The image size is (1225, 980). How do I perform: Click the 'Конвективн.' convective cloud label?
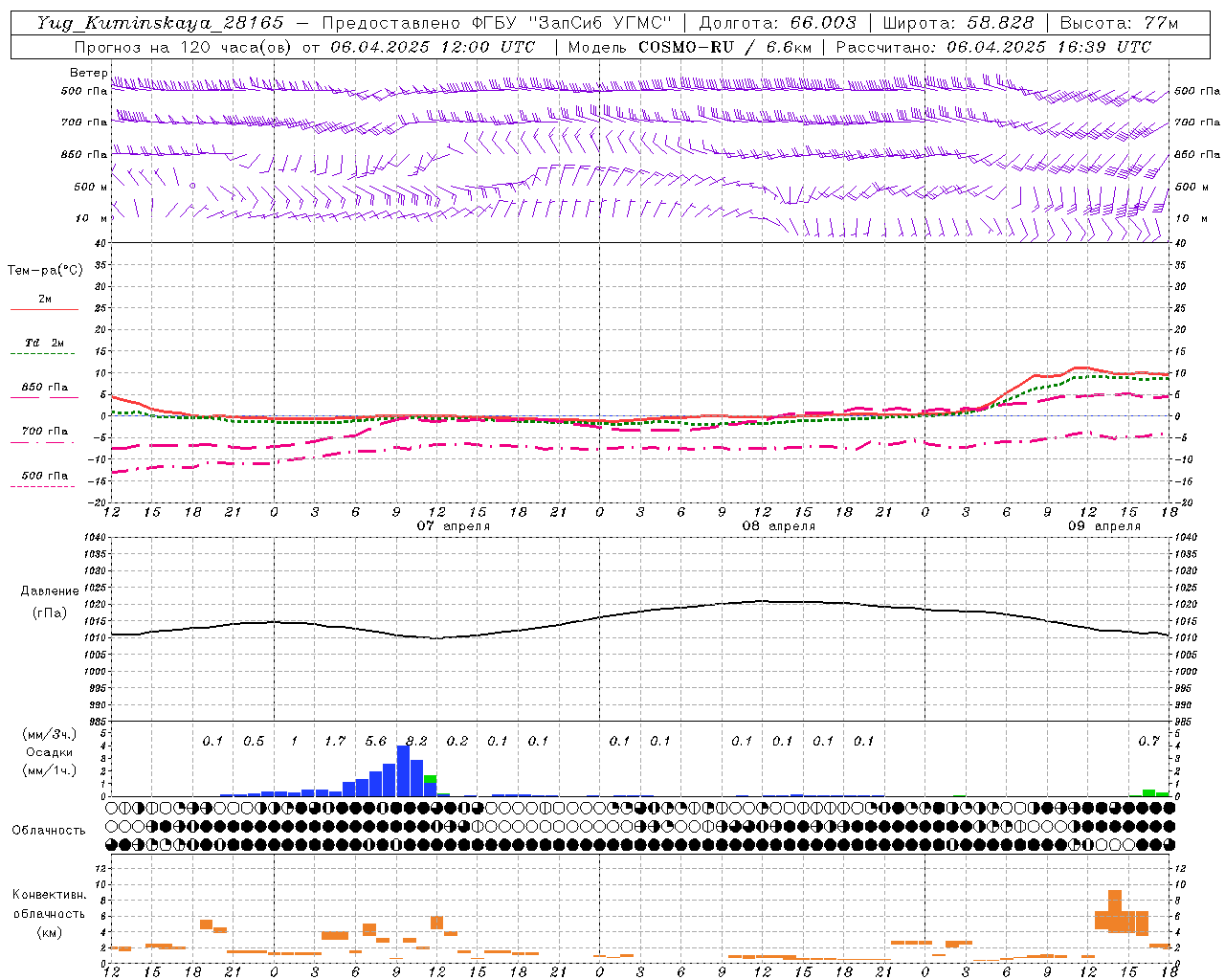click(x=50, y=895)
